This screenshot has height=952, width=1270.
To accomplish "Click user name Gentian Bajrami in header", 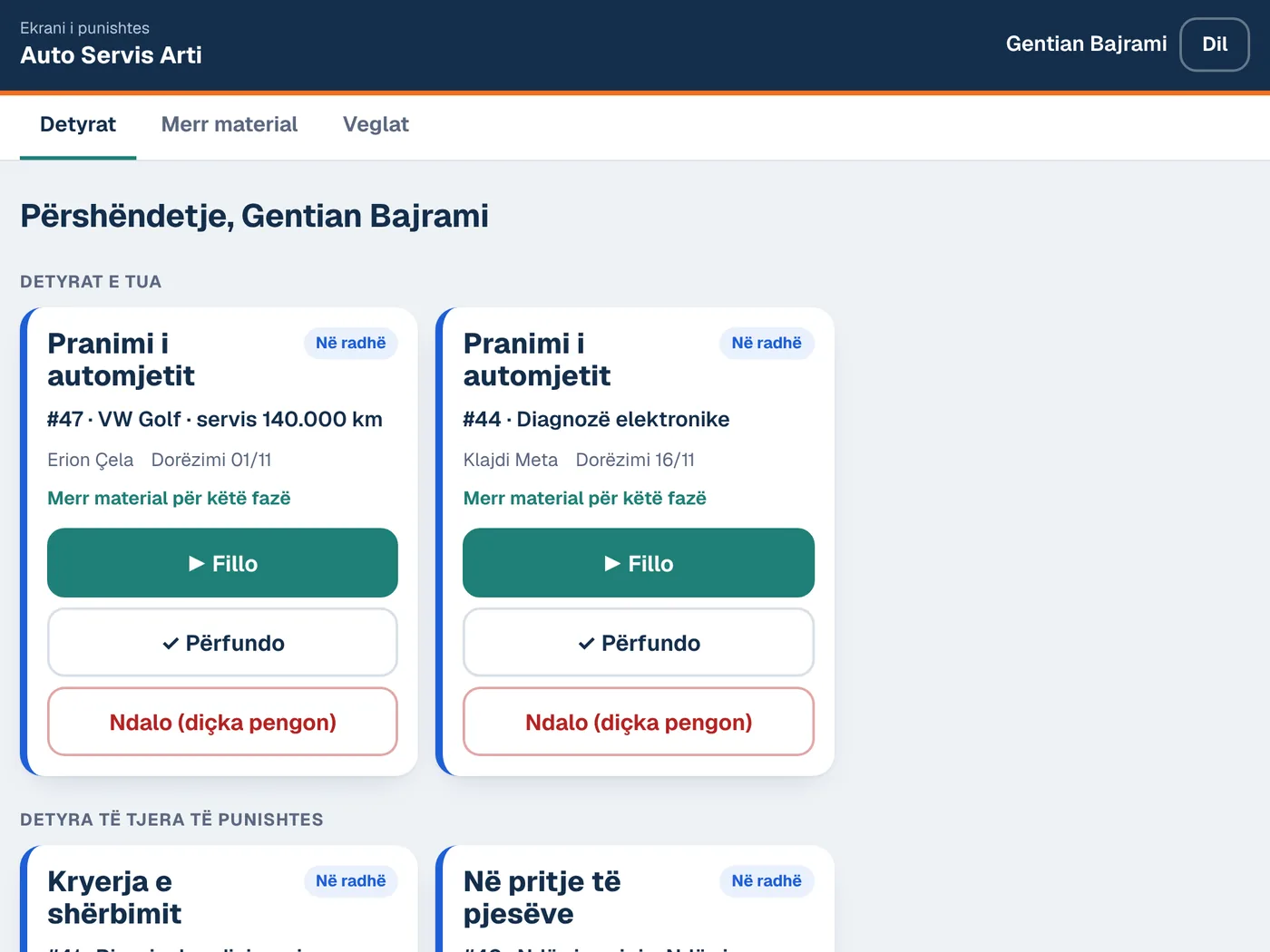I will (x=1086, y=44).
